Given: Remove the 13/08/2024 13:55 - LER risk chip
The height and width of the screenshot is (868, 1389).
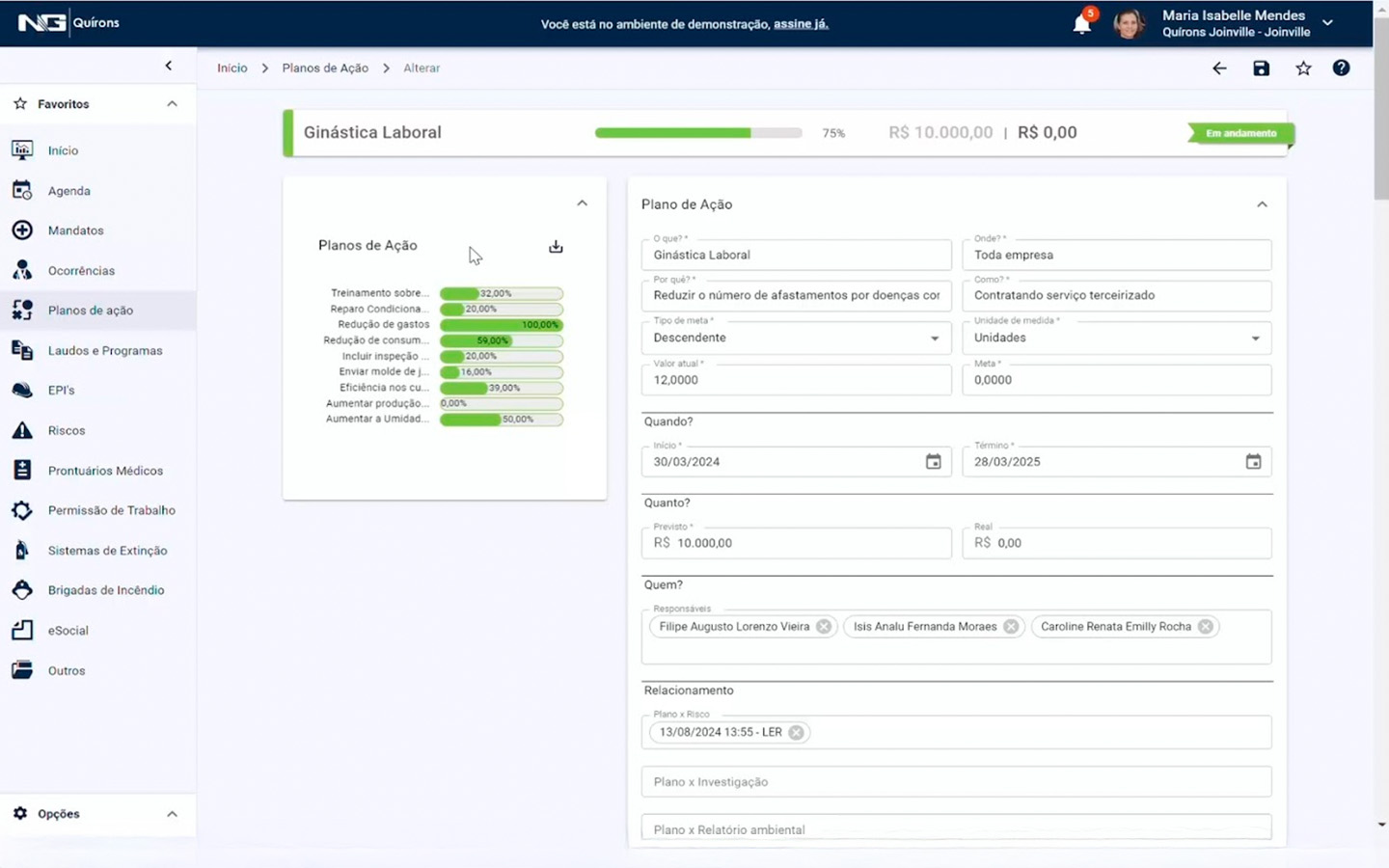Looking at the screenshot, I should point(796,733).
